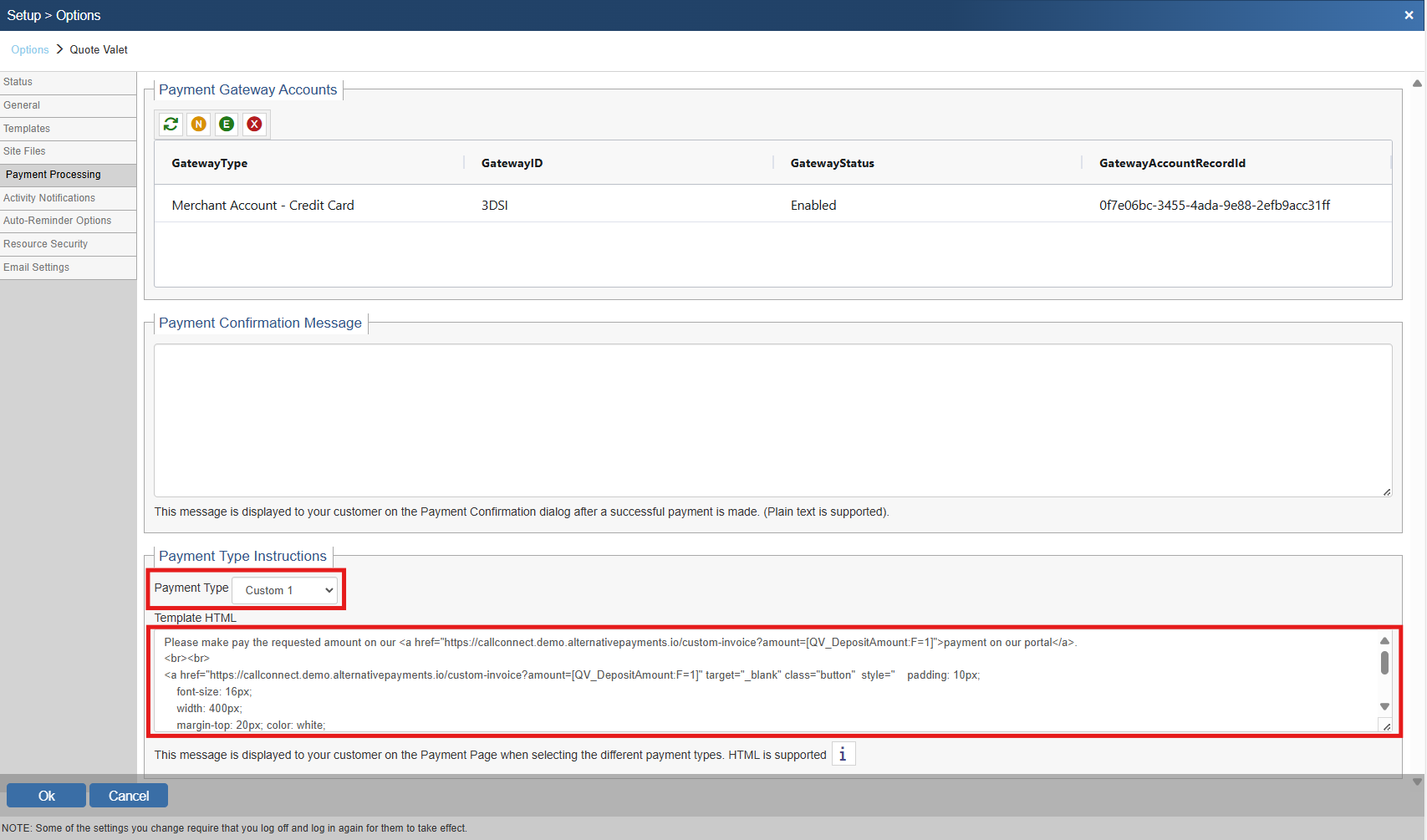The height and width of the screenshot is (840, 1427).
Task: Open the info icon beside HTML is supported
Action: click(843, 755)
